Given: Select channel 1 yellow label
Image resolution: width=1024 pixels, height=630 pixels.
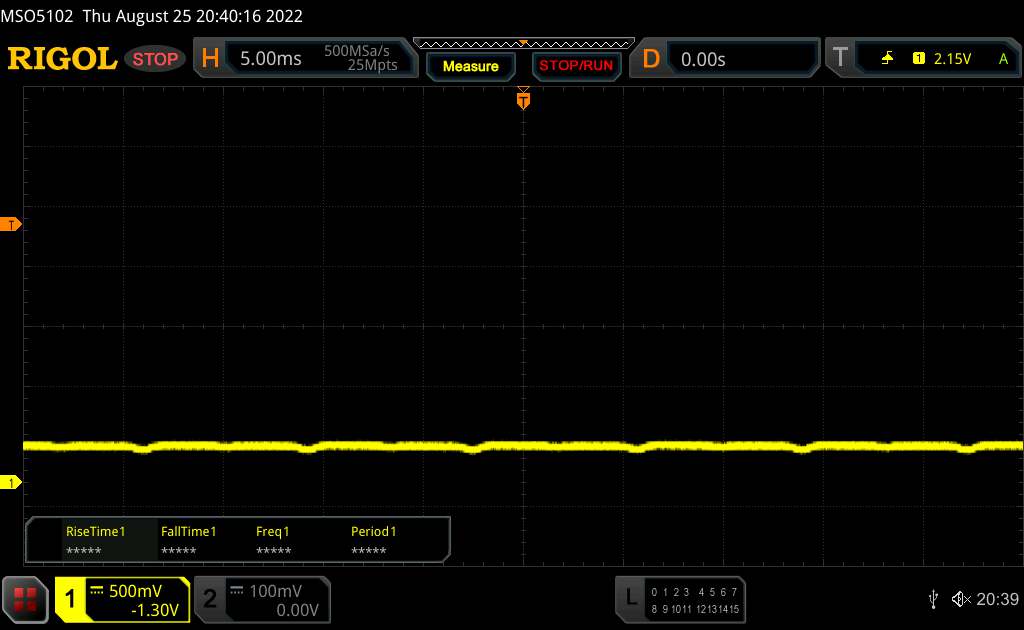Looking at the screenshot, I should click(x=70, y=599).
